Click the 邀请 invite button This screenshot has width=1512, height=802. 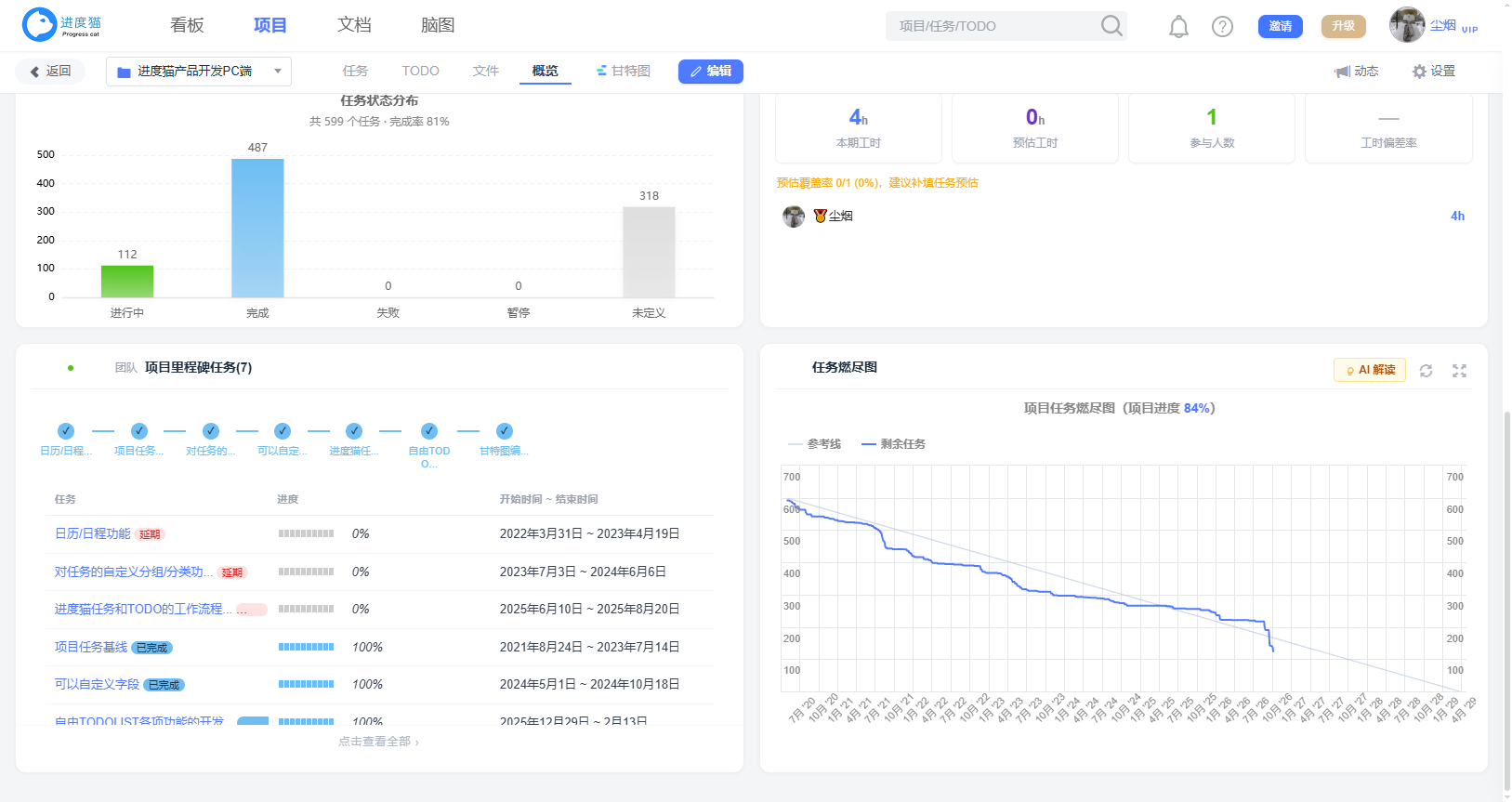(1281, 26)
